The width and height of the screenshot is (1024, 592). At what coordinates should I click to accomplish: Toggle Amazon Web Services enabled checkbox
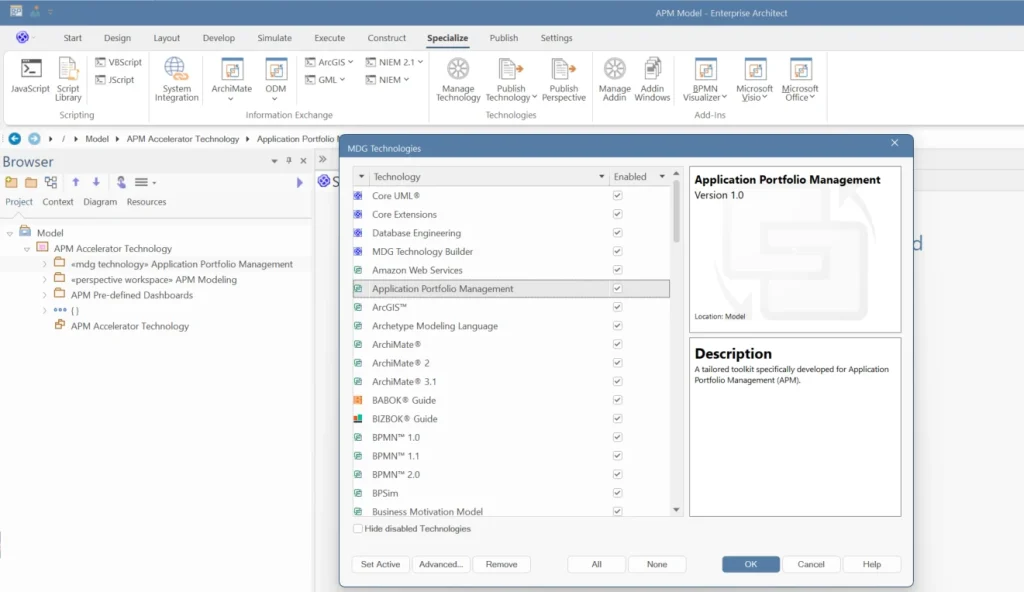click(617, 270)
